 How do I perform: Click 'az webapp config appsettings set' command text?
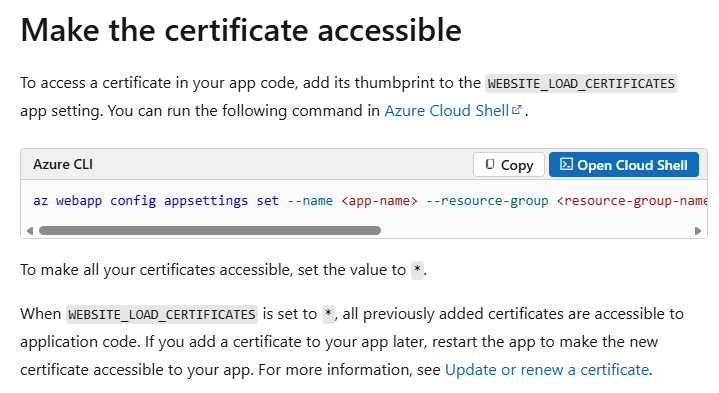pos(156,201)
